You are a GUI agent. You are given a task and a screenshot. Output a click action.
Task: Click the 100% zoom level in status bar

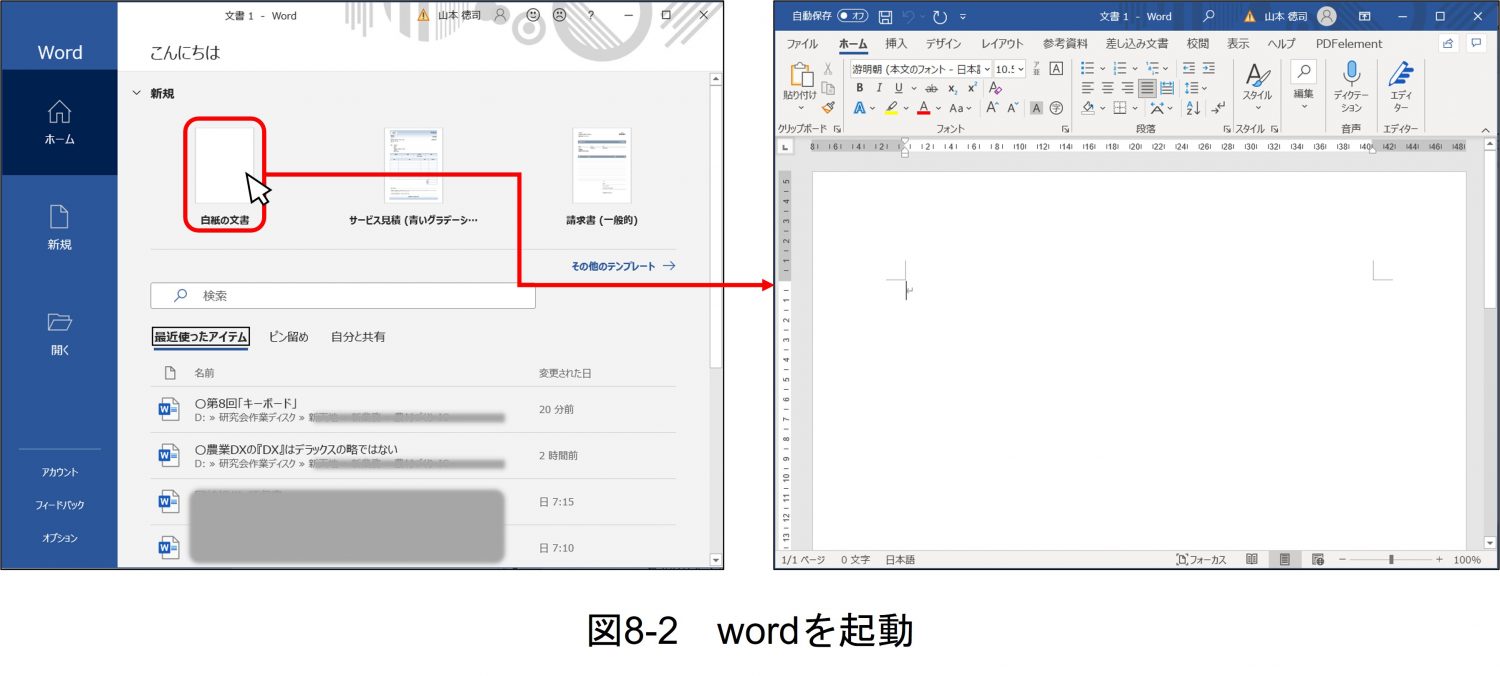point(1467,560)
